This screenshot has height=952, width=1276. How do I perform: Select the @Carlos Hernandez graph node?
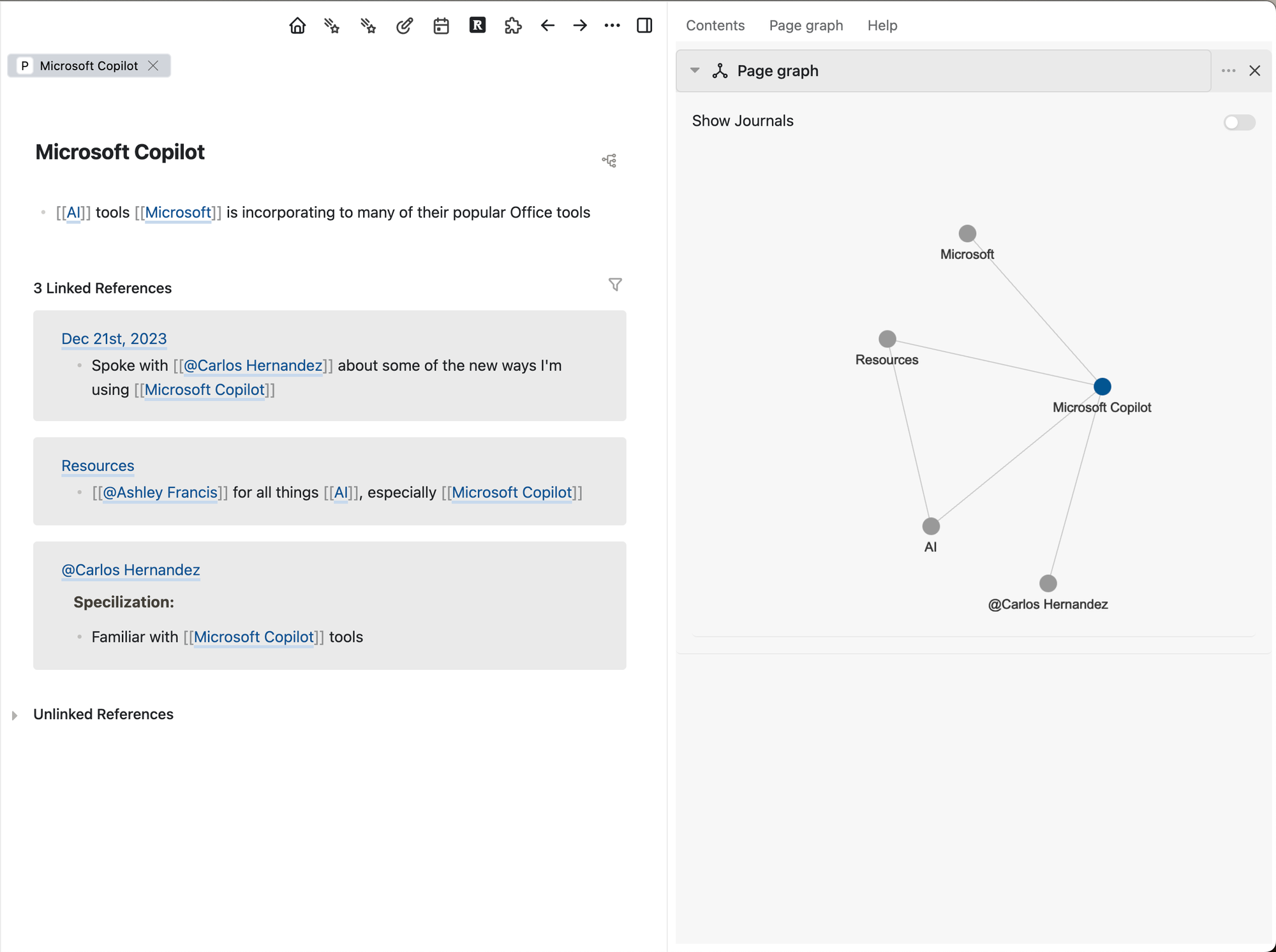(1048, 583)
